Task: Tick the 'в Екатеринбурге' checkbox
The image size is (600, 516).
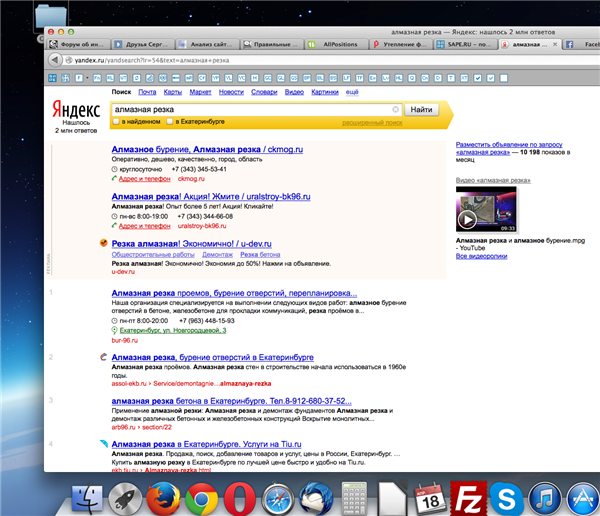Action: pyautogui.click(x=170, y=122)
